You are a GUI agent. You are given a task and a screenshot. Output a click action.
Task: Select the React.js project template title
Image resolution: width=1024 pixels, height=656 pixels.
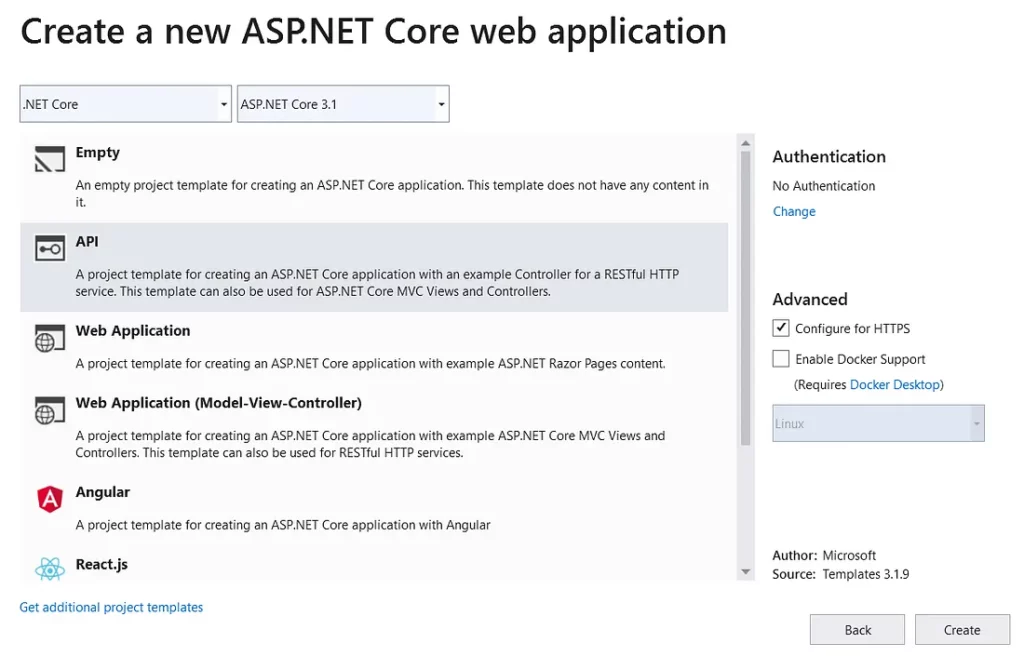click(x=101, y=564)
